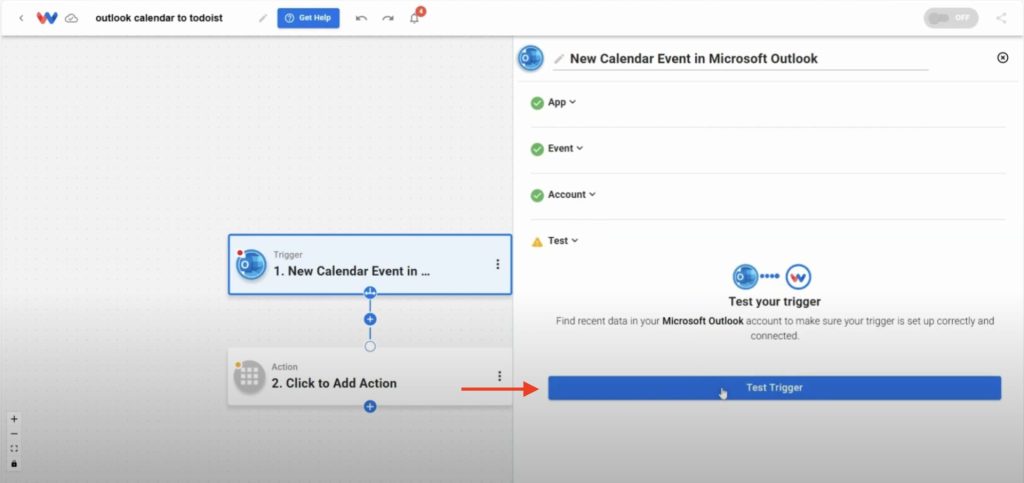Edit workflow name with pencil icon

[263, 18]
